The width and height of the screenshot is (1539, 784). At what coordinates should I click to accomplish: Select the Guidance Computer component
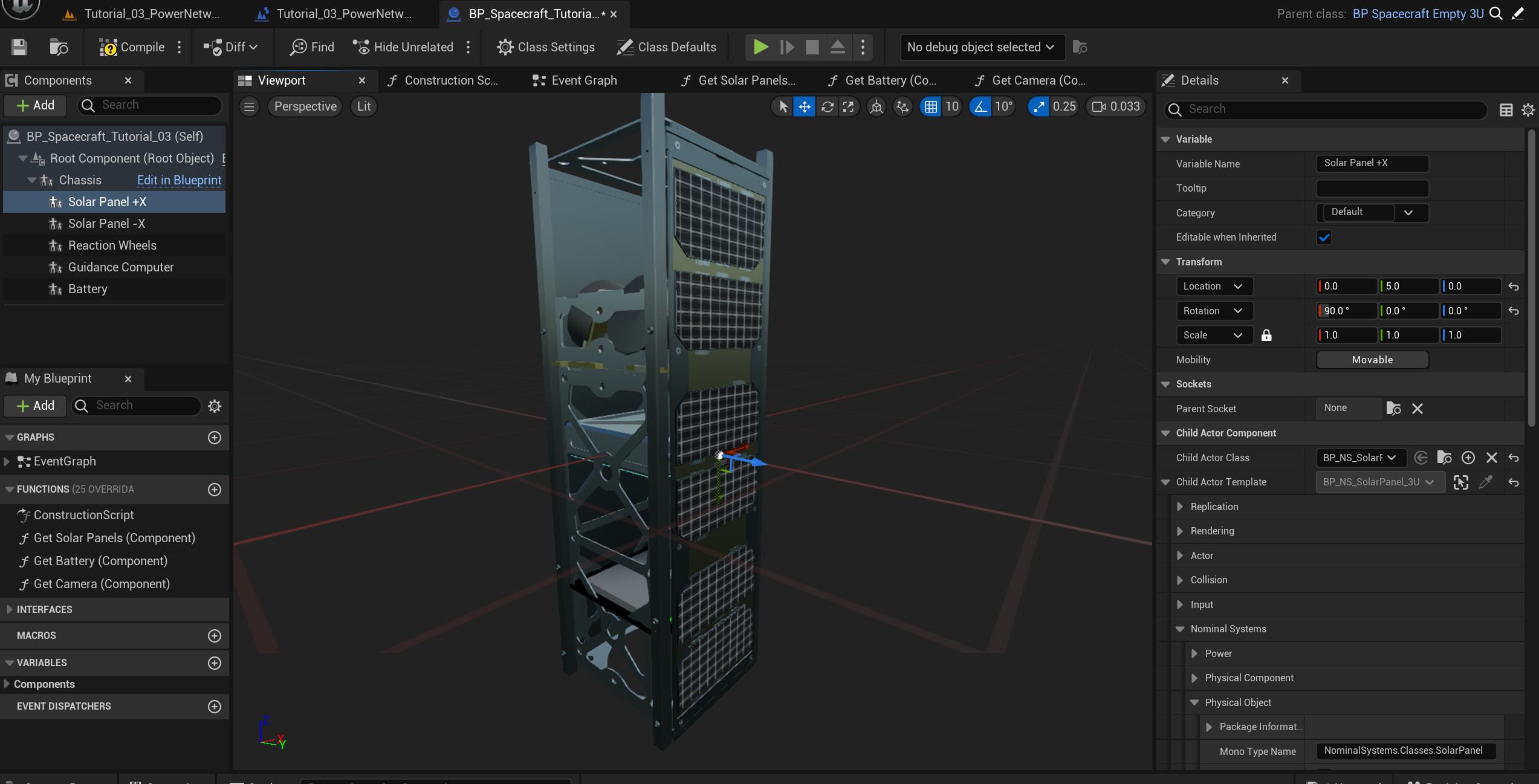[121, 267]
